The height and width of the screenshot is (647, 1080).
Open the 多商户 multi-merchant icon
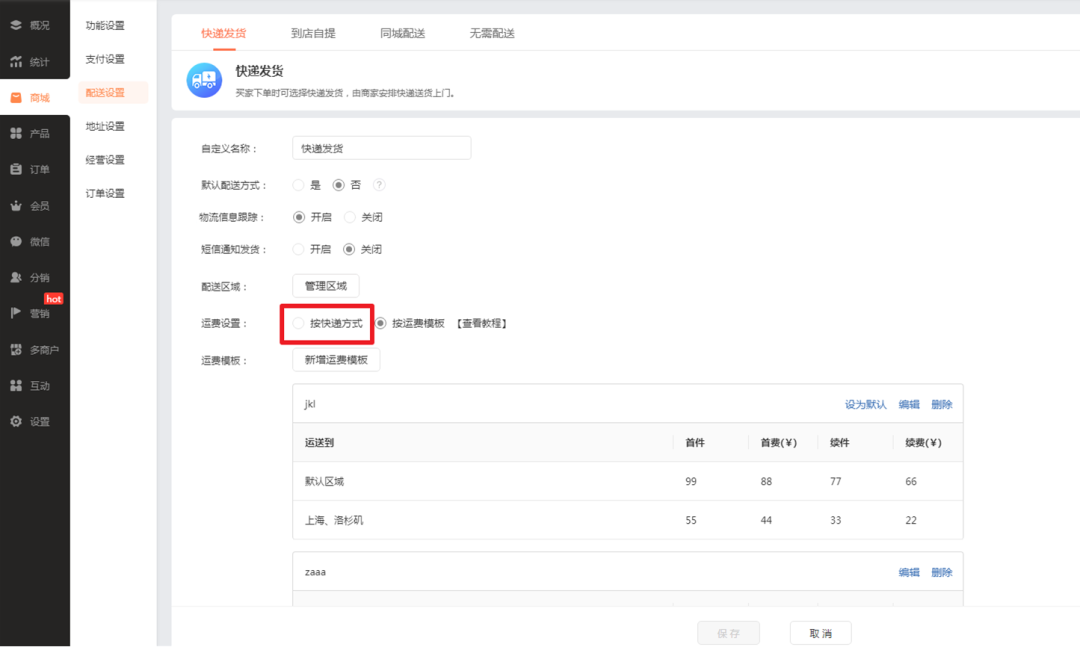[16, 349]
